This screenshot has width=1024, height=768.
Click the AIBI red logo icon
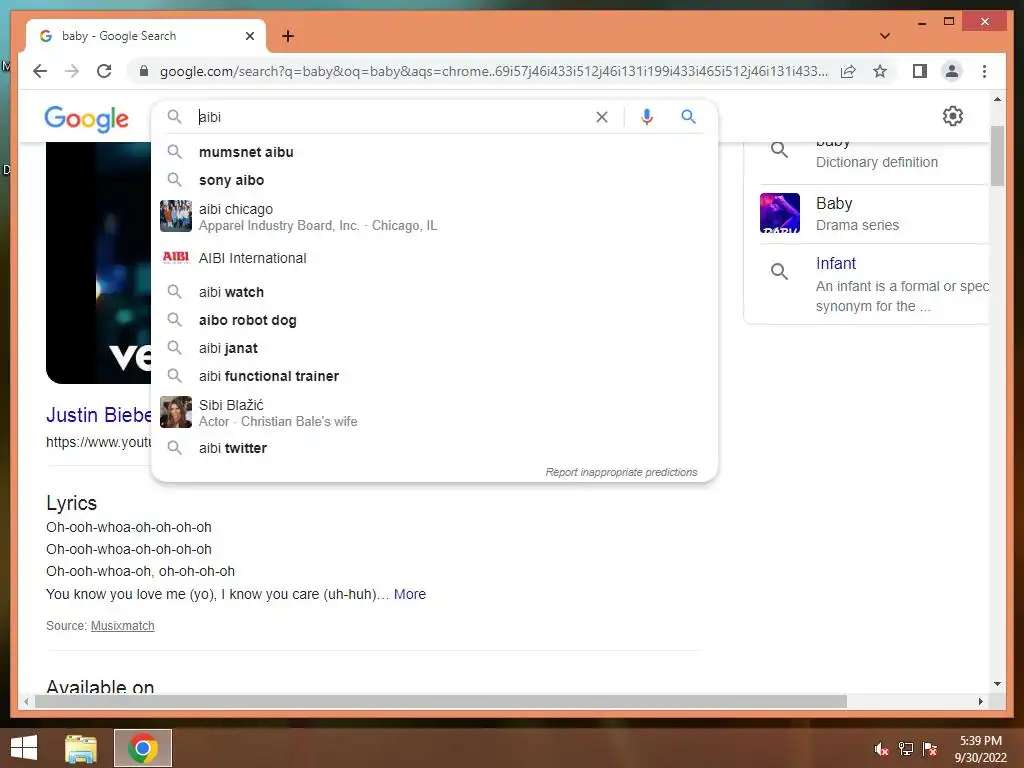pos(176,257)
